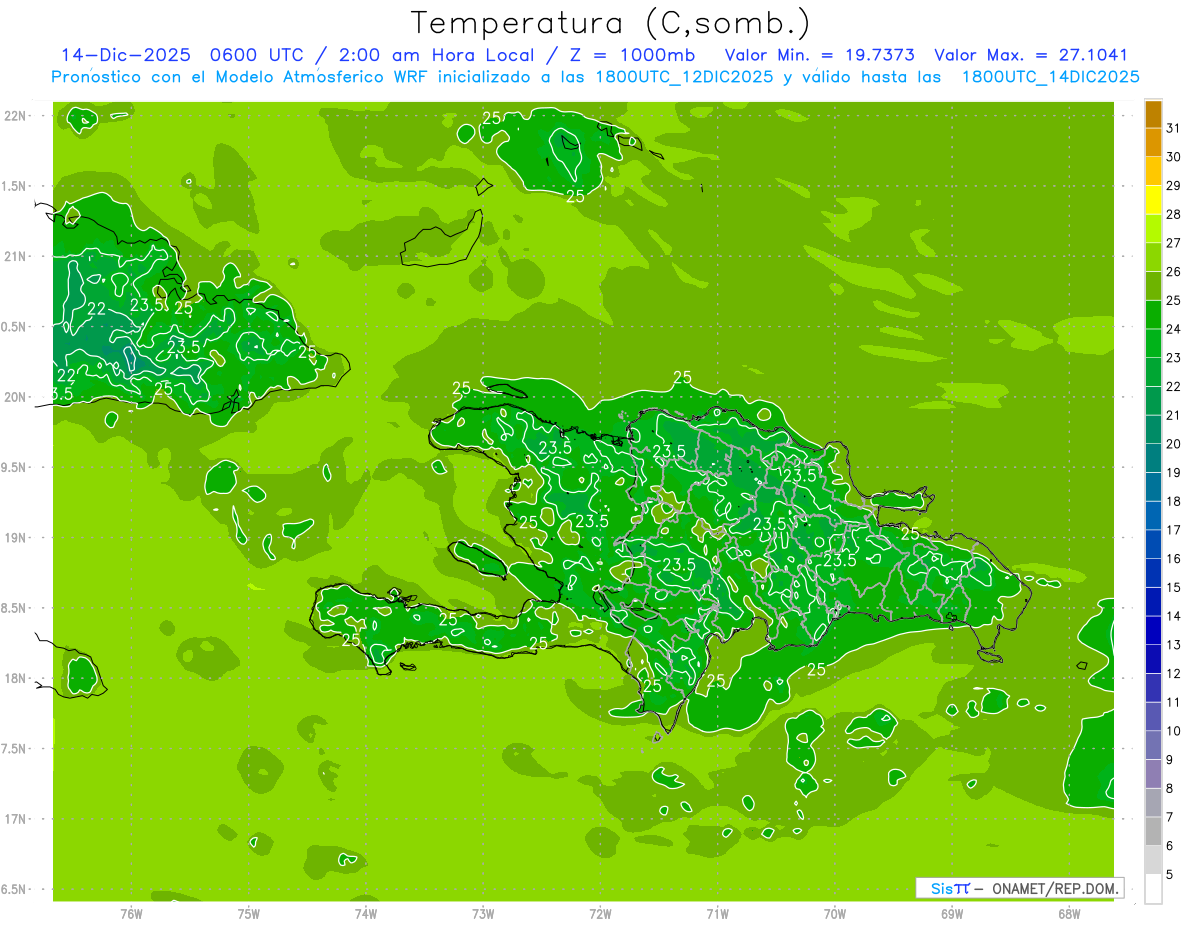Click the number 17 on the color scale

click(x=1174, y=530)
